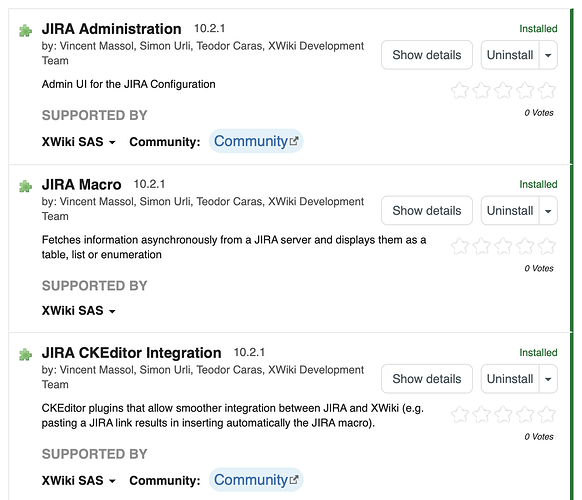Click 'Admin UI for the JIRA Configuration' description
The height and width of the screenshot is (500, 582).
128,84
